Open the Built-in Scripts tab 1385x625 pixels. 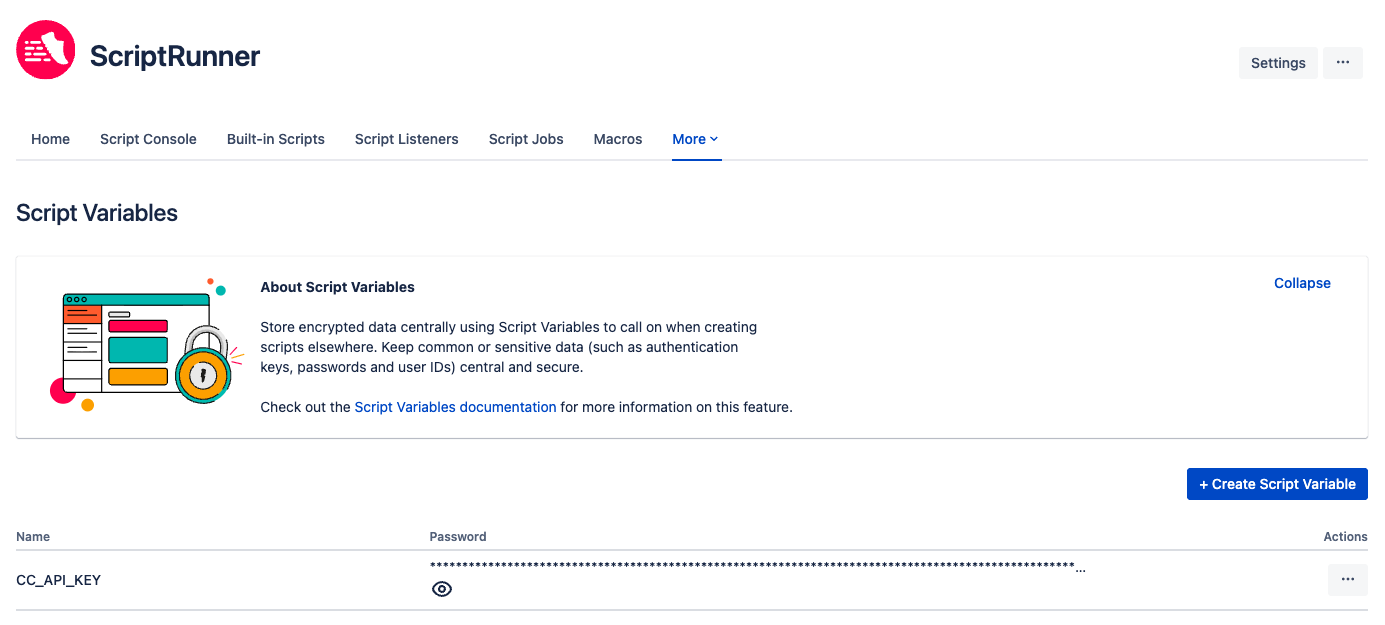[x=275, y=139]
